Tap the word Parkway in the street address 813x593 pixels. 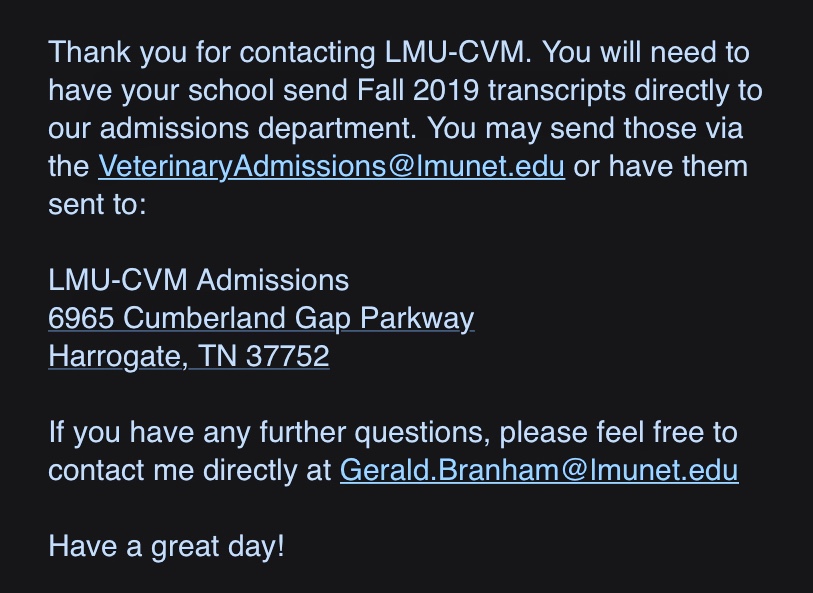point(417,318)
